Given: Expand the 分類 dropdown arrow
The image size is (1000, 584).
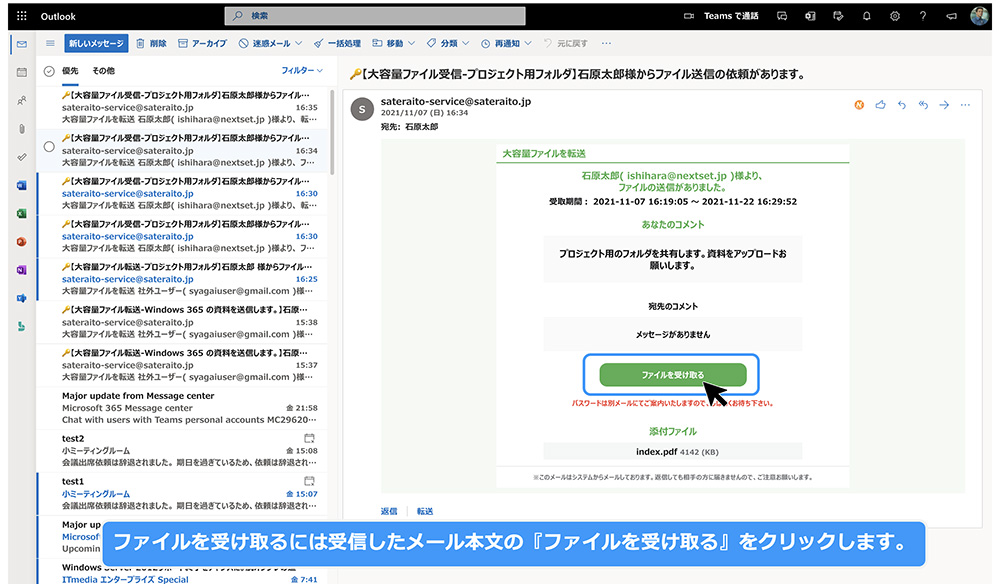Looking at the screenshot, I should (x=466, y=43).
